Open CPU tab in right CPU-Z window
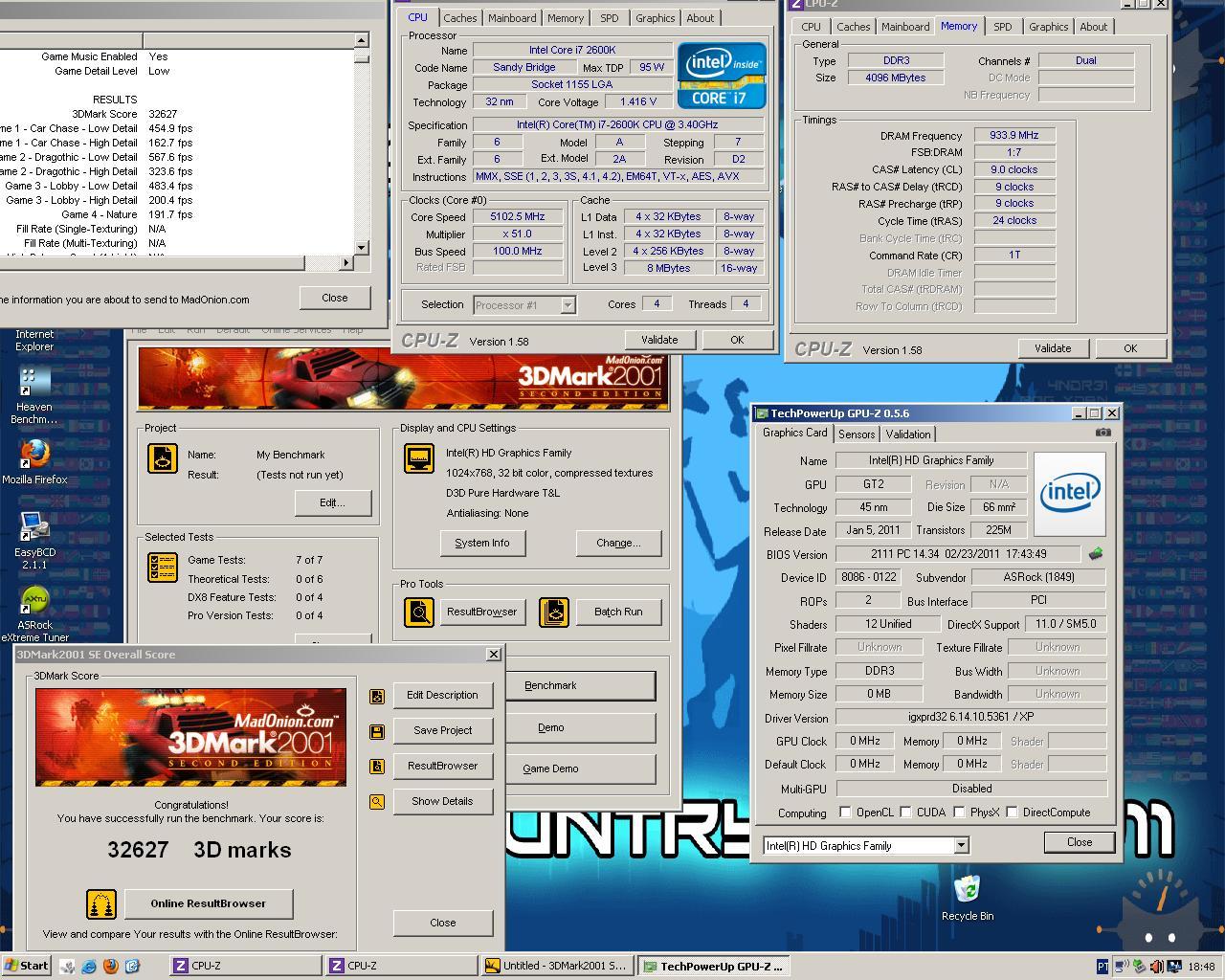1225x980 pixels. coord(811,27)
